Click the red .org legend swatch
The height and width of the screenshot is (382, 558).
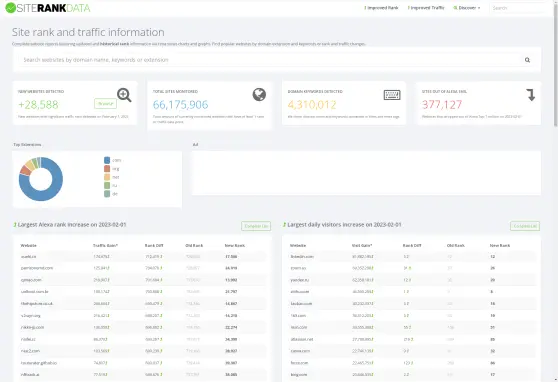coord(107,169)
